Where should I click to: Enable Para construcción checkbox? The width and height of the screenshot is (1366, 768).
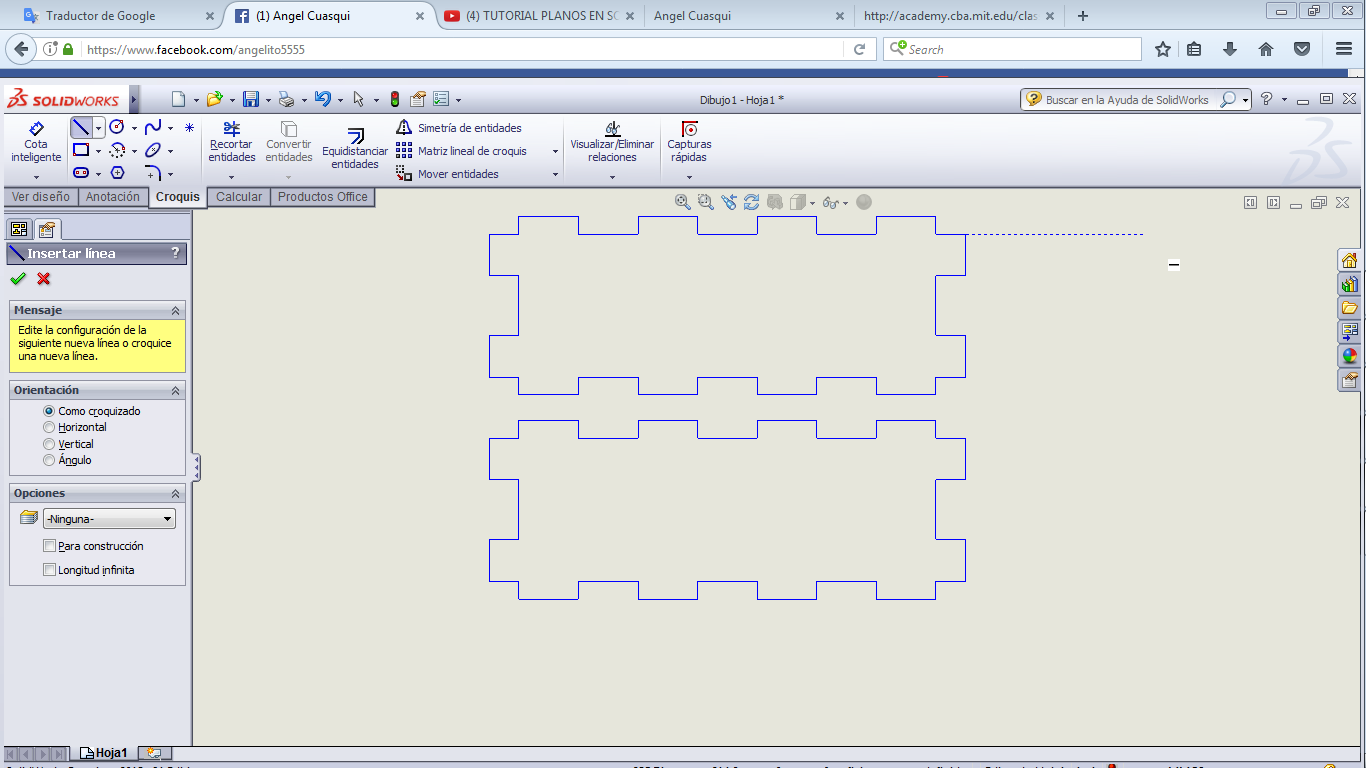pos(50,546)
